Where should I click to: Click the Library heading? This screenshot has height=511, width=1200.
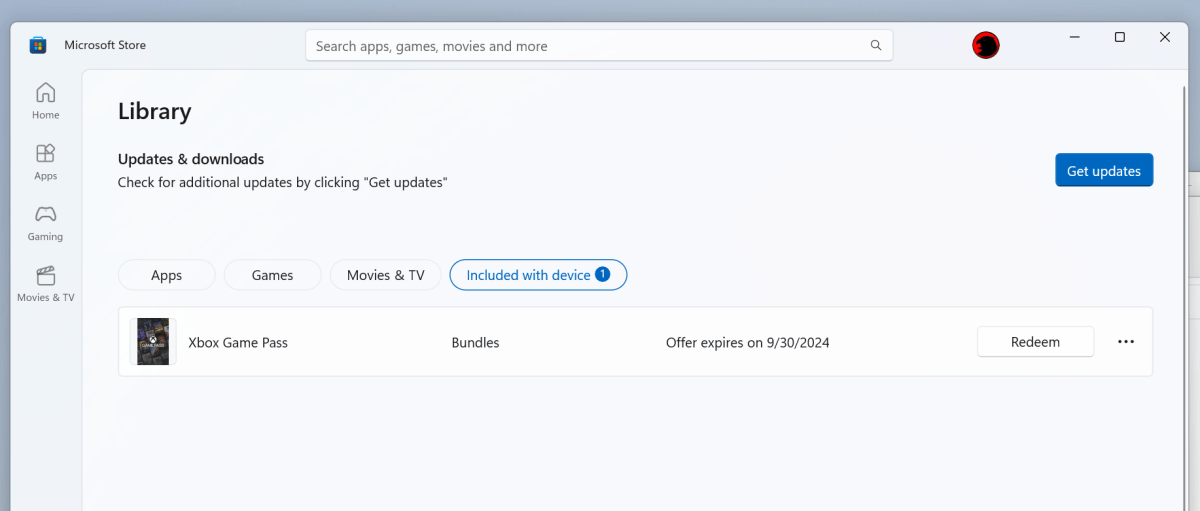coord(155,111)
